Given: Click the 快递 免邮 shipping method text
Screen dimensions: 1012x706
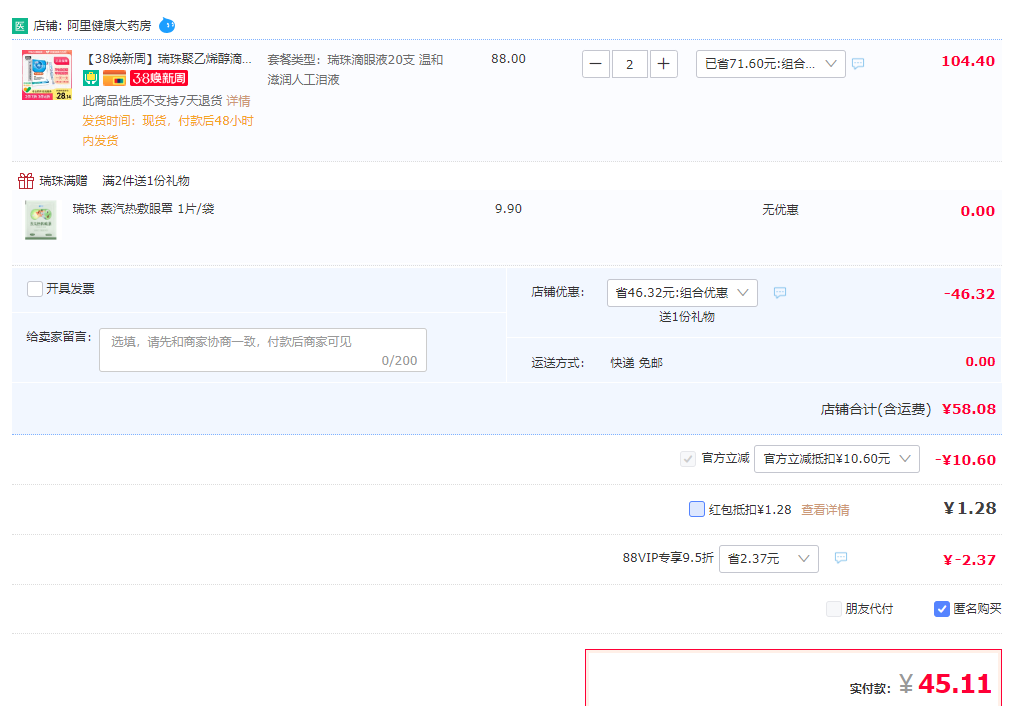Looking at the screenshot, I should [x=636, y=363].
